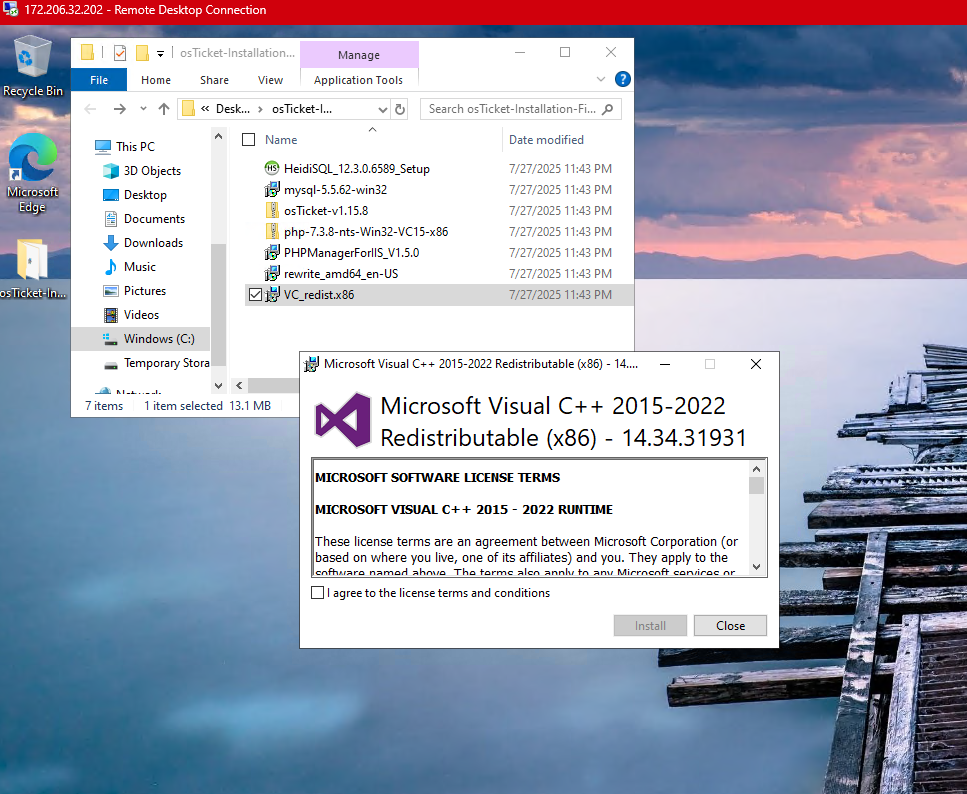Open the address bar history dropdown
This screenshot has height=794, width=967.
click(x=383, y=109)
